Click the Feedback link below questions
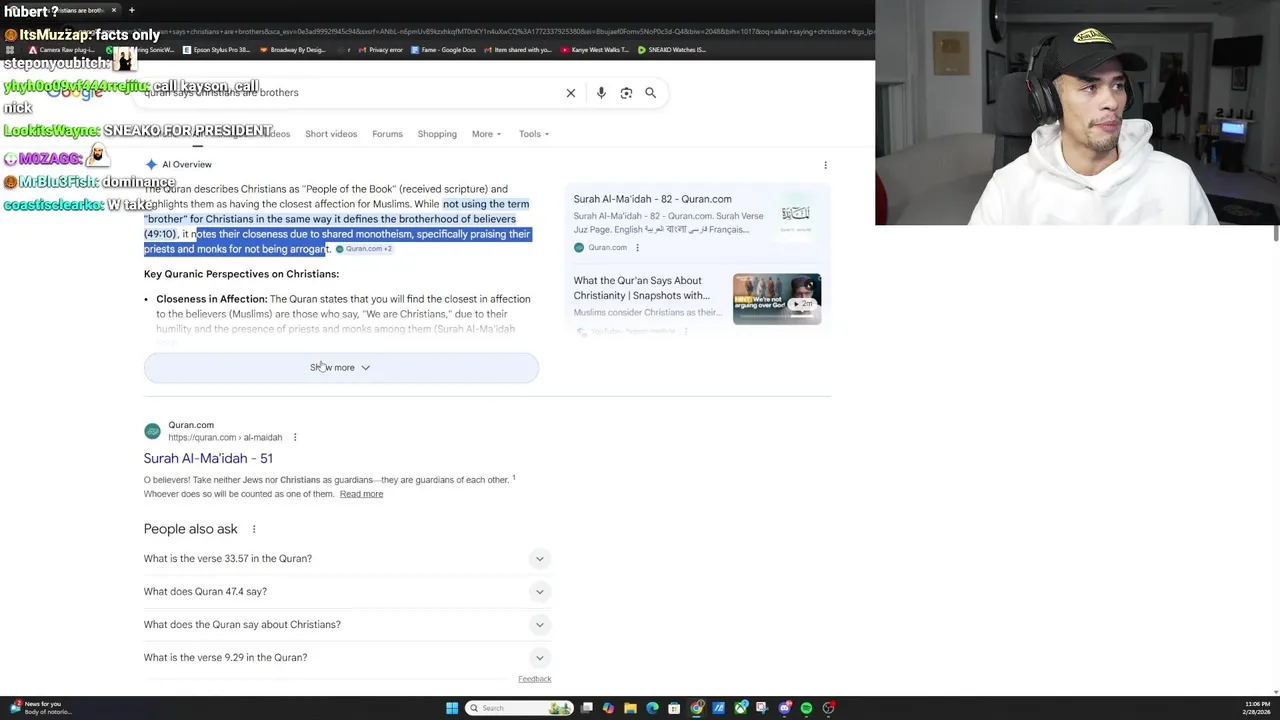1280x720 pixels. pos(534,679)
